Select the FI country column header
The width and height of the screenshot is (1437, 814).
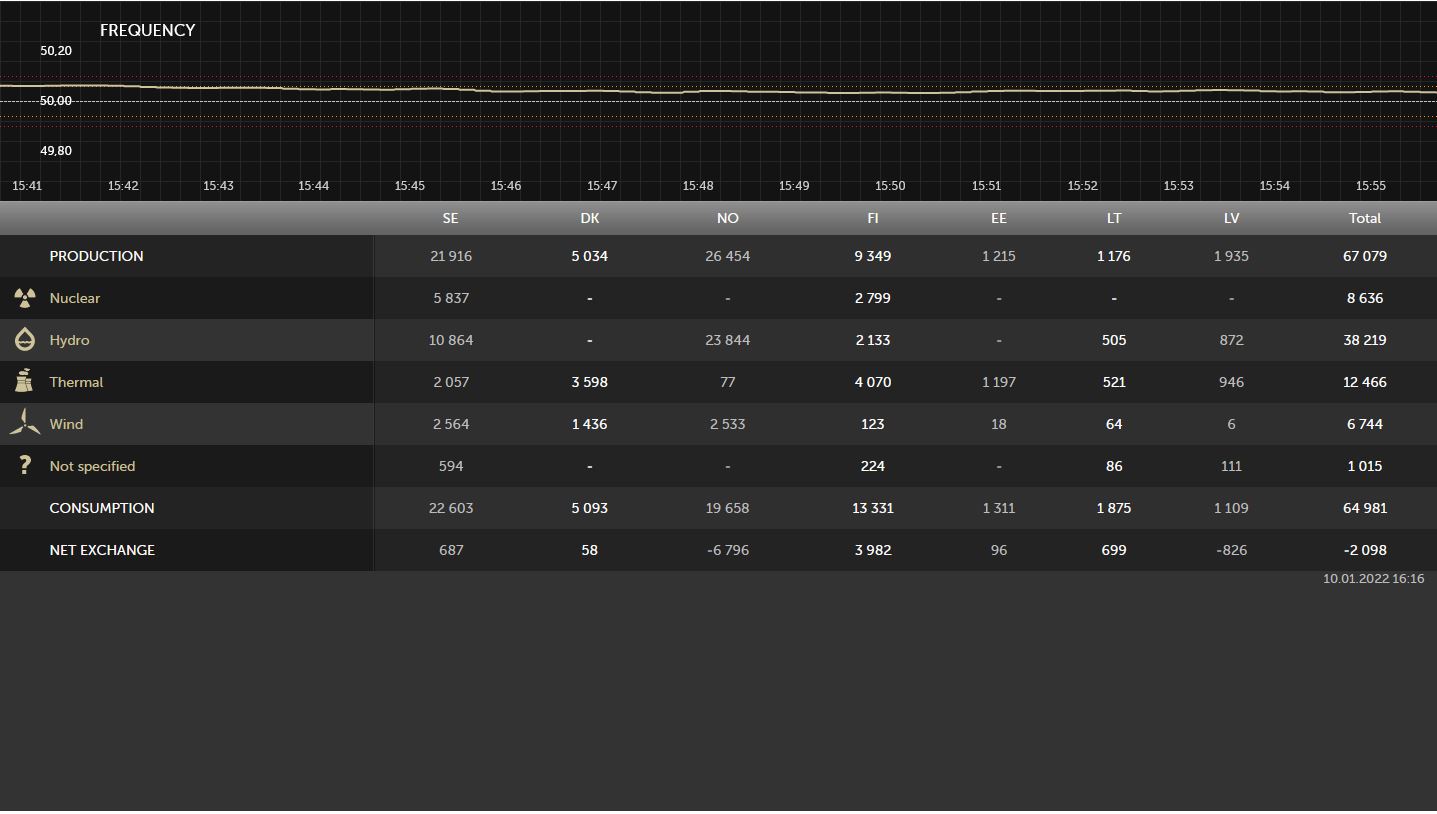(872, 218)
